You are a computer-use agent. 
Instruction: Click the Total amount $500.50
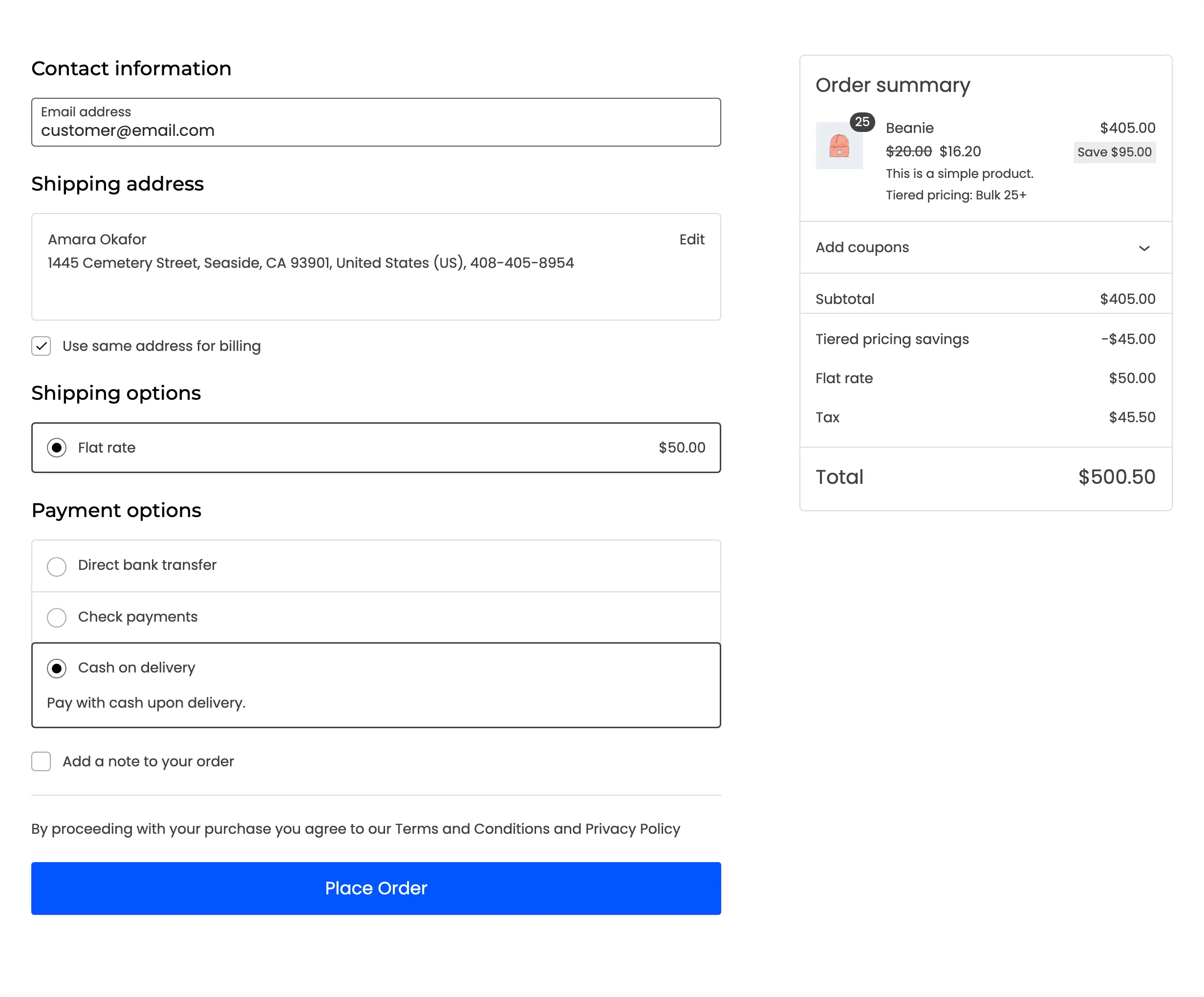pyautogui.click(x=1116, y=477)
